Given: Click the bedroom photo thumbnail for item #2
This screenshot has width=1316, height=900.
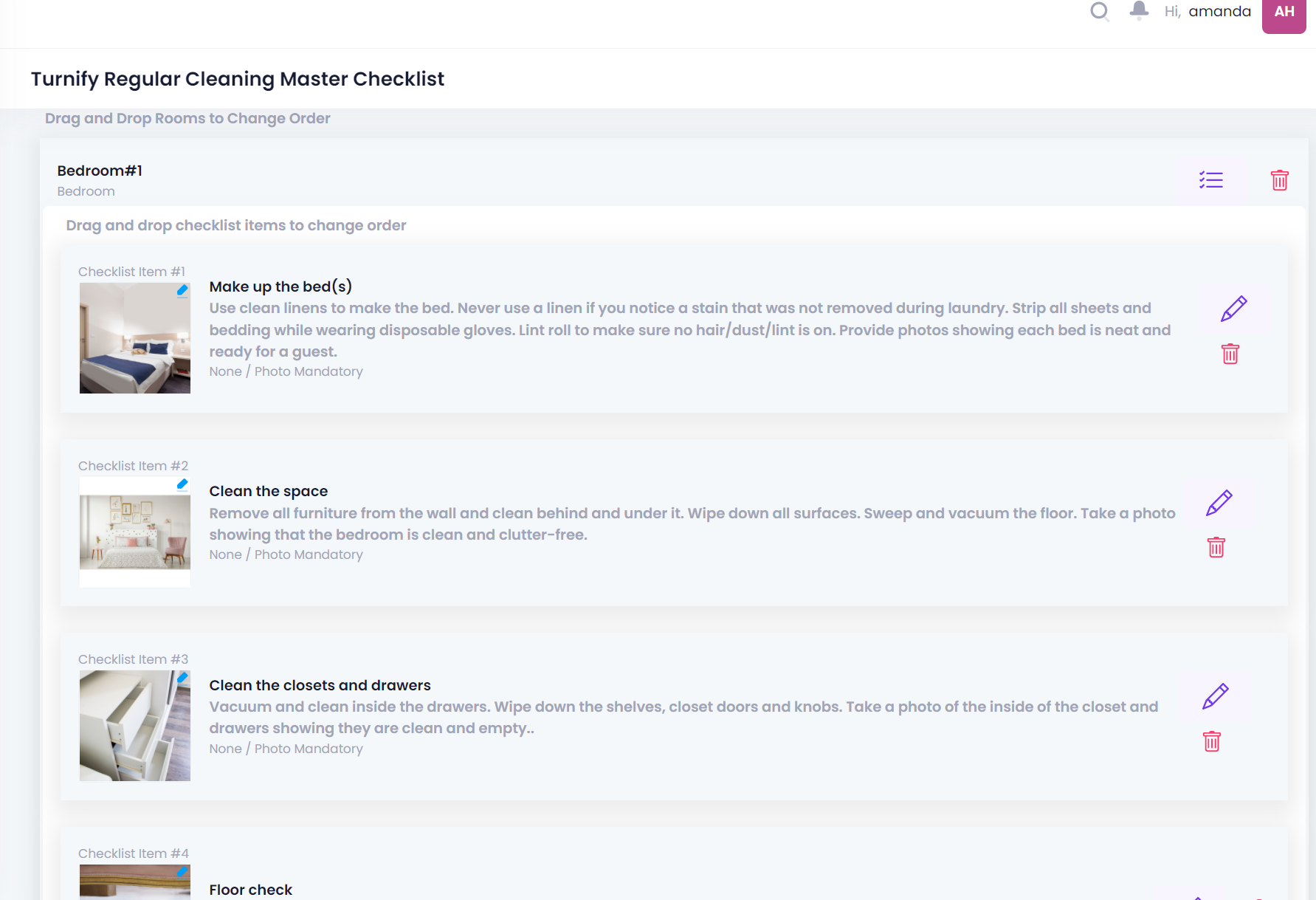Looking at the screenshot, I should [x=134, y=533].
